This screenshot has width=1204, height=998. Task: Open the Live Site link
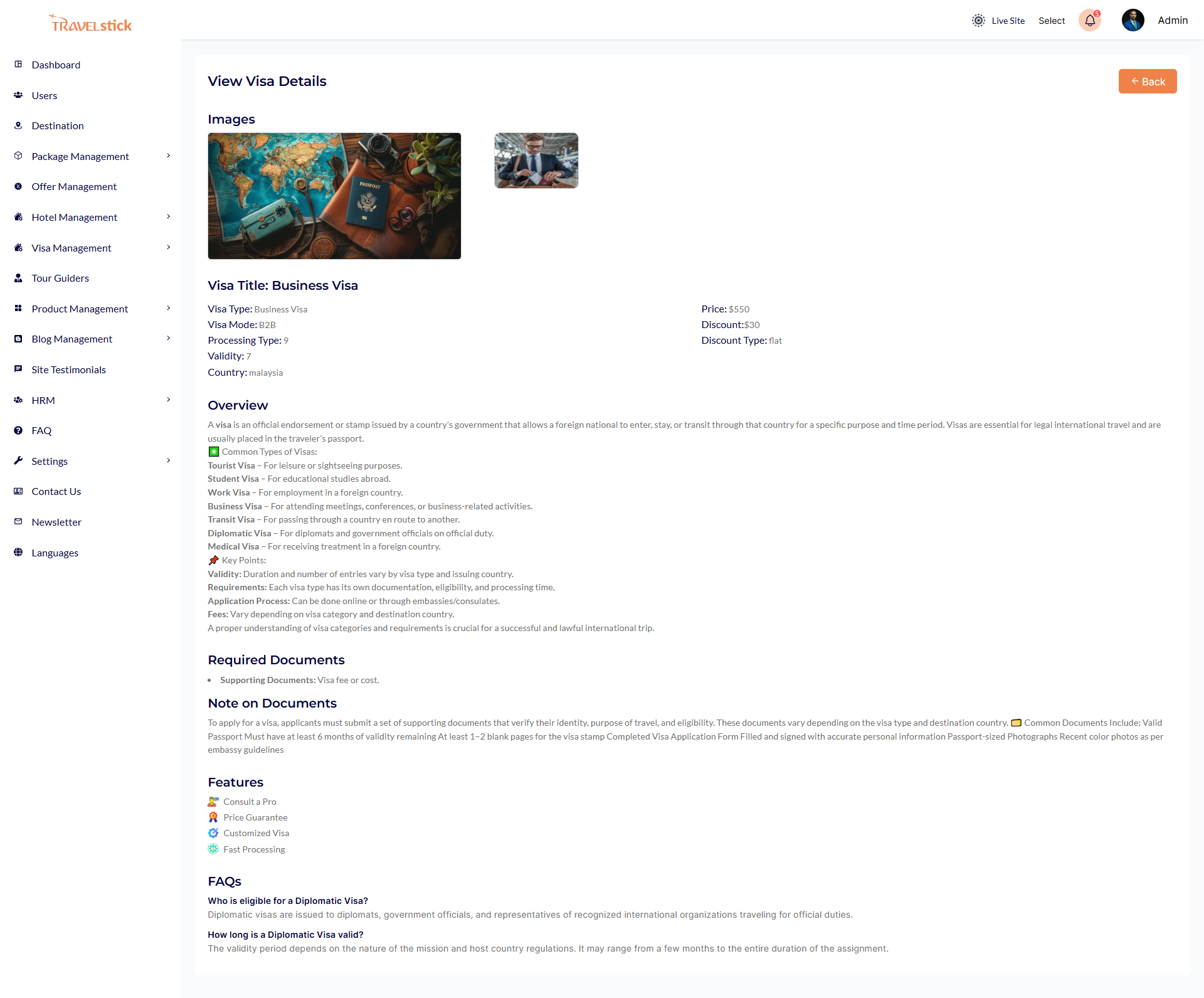pos(1008,21)
